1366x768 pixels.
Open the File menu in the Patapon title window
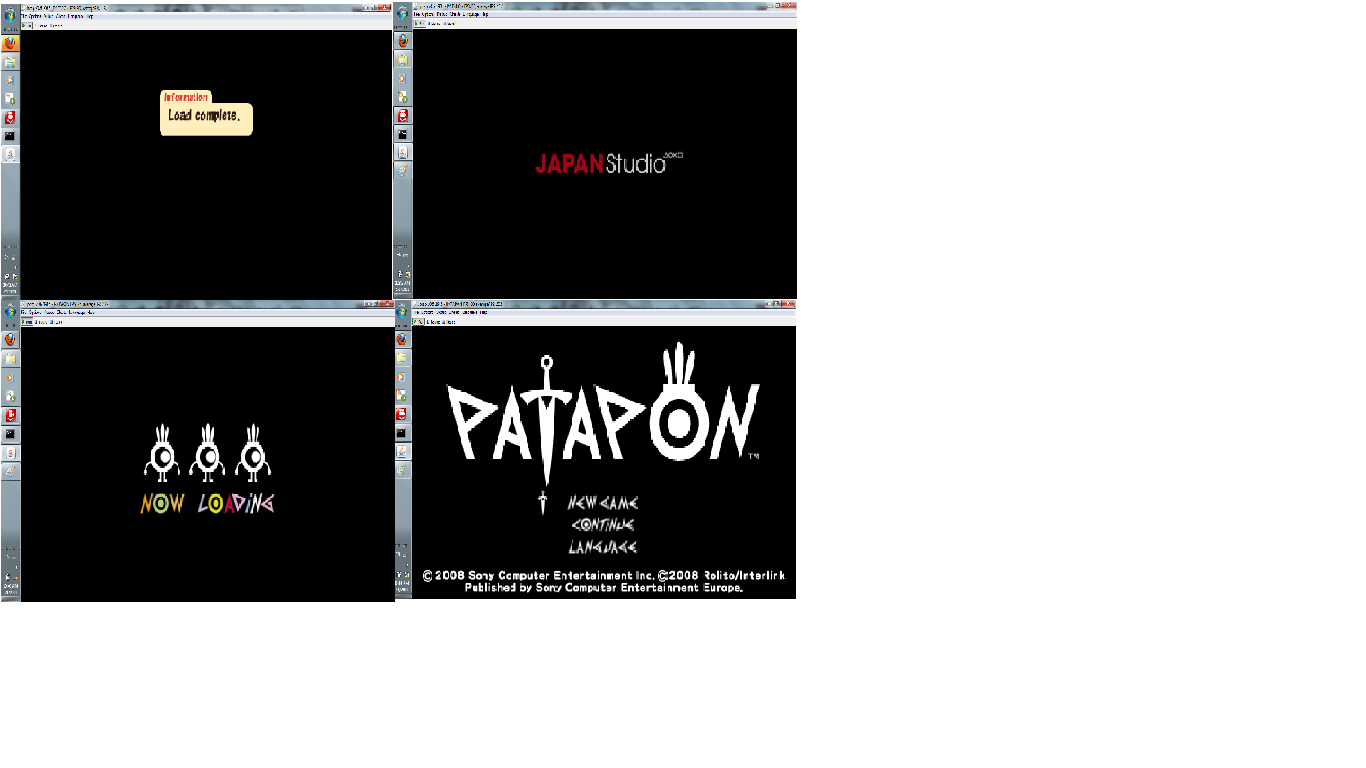point(416,313)
